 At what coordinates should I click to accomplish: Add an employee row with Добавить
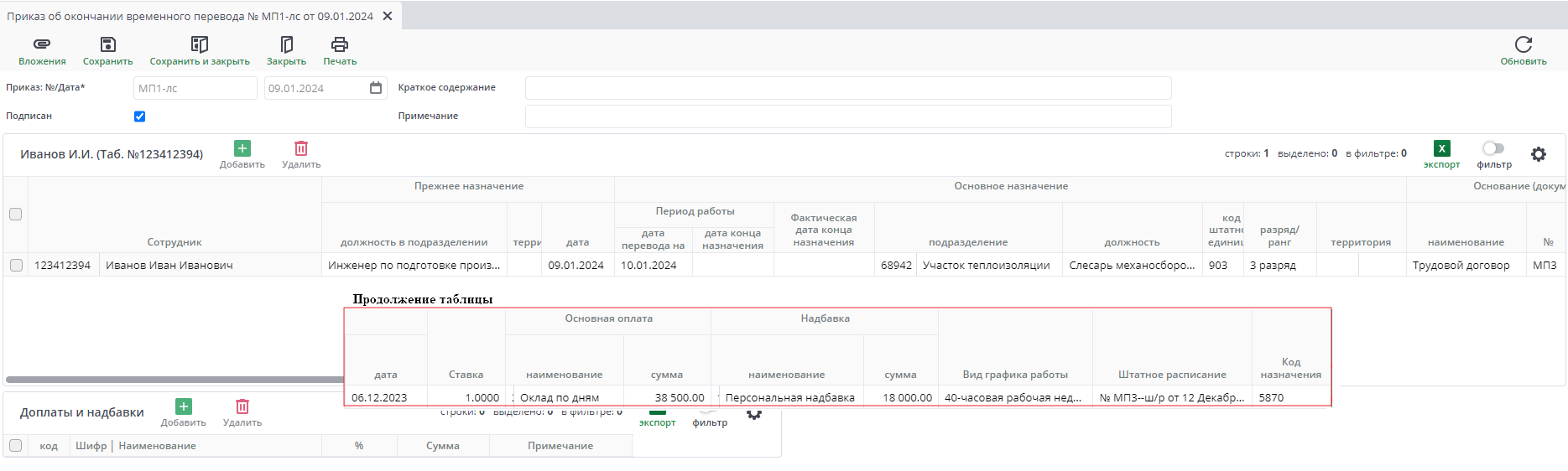point(242,149)
